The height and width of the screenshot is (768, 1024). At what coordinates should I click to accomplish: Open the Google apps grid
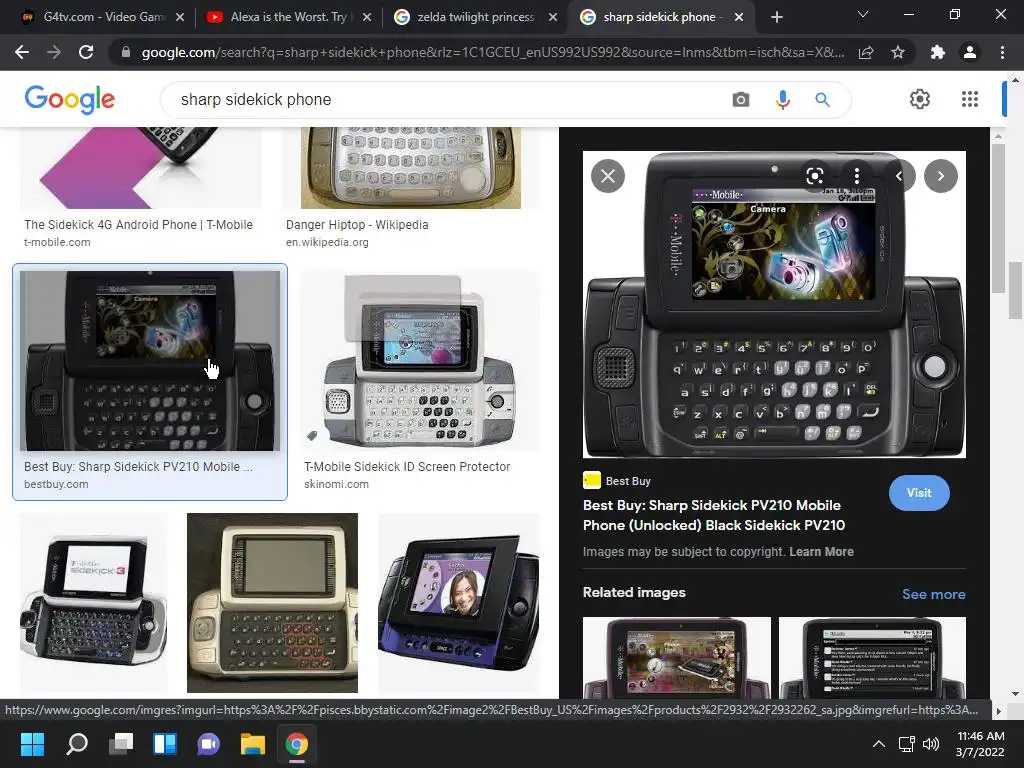pyautogui.click(x=970, y=99)
